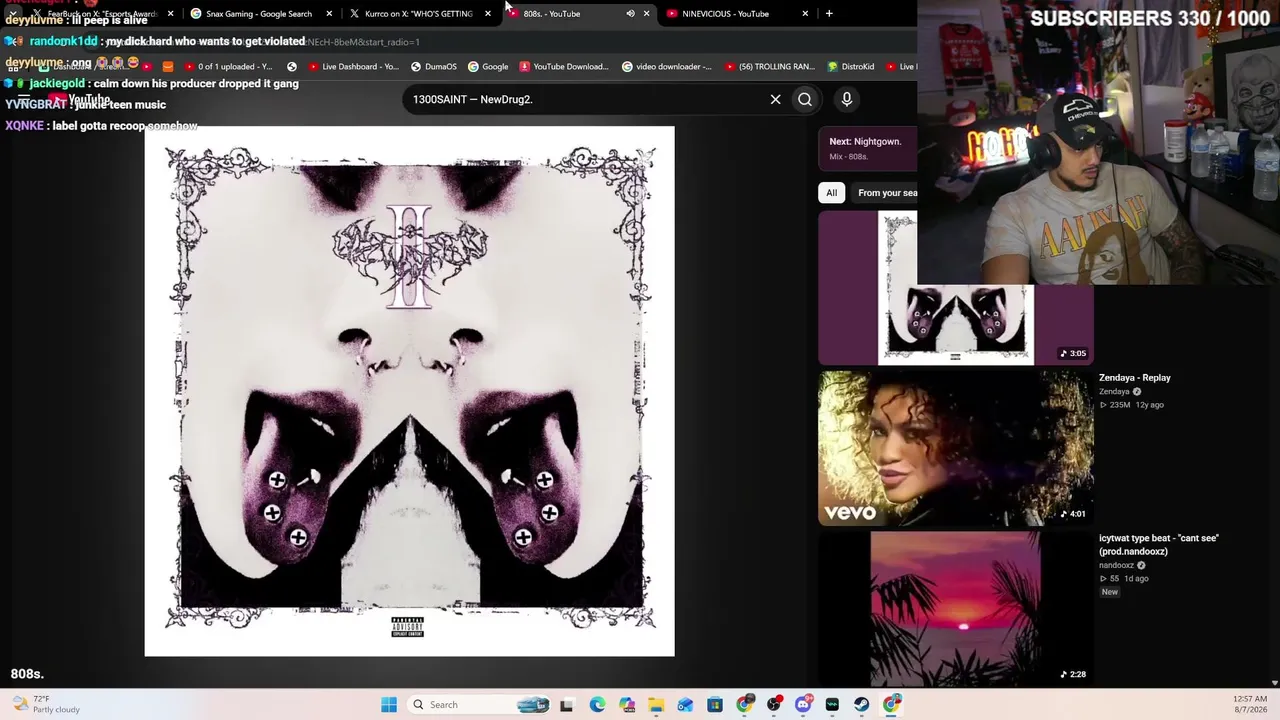This screenshot has height=720, width=1280.
Task: Start voice search with the microphone icon
Action: 846,99
